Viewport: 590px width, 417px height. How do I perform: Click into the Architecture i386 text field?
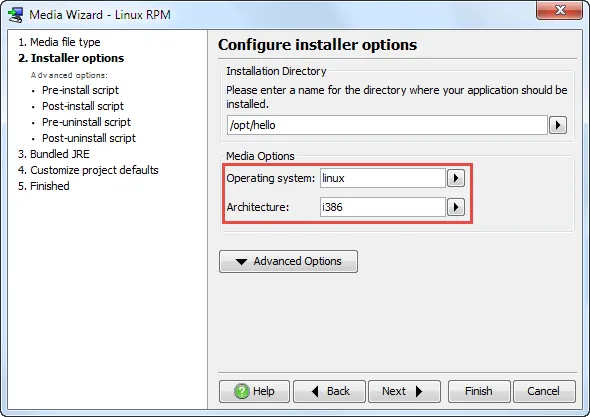tap(383, 207)
